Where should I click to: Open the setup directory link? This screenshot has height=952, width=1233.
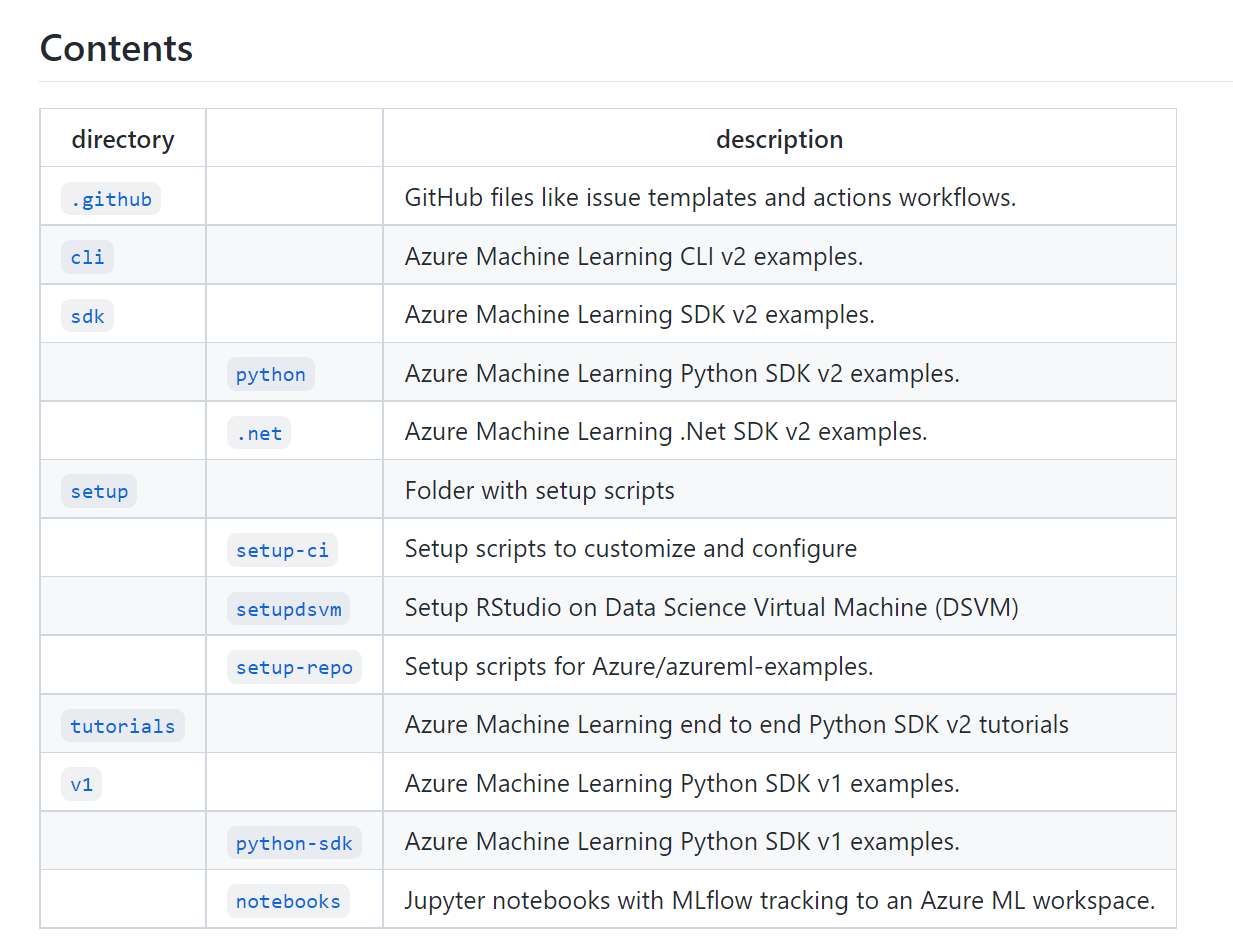tap(99, 492)
